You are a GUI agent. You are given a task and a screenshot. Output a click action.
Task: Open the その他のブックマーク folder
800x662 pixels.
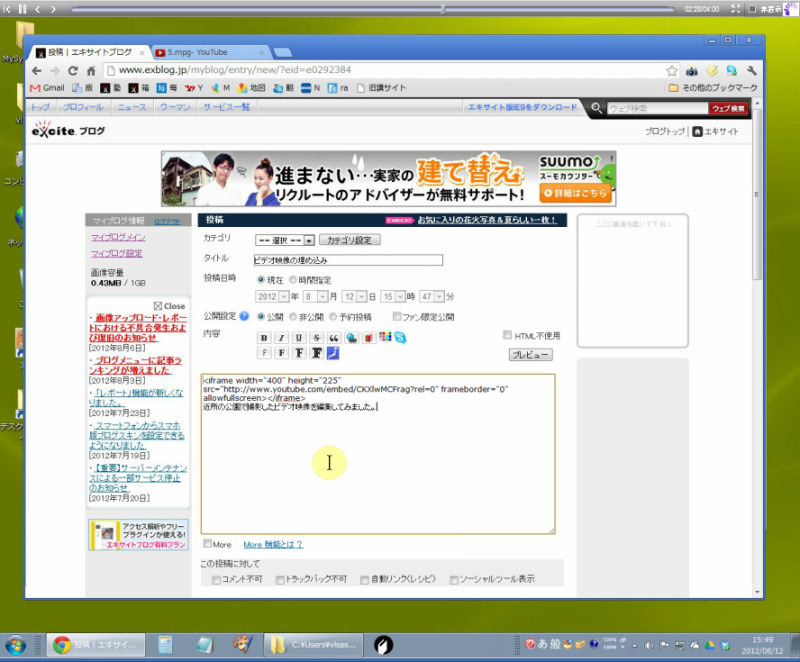[713, 88]
